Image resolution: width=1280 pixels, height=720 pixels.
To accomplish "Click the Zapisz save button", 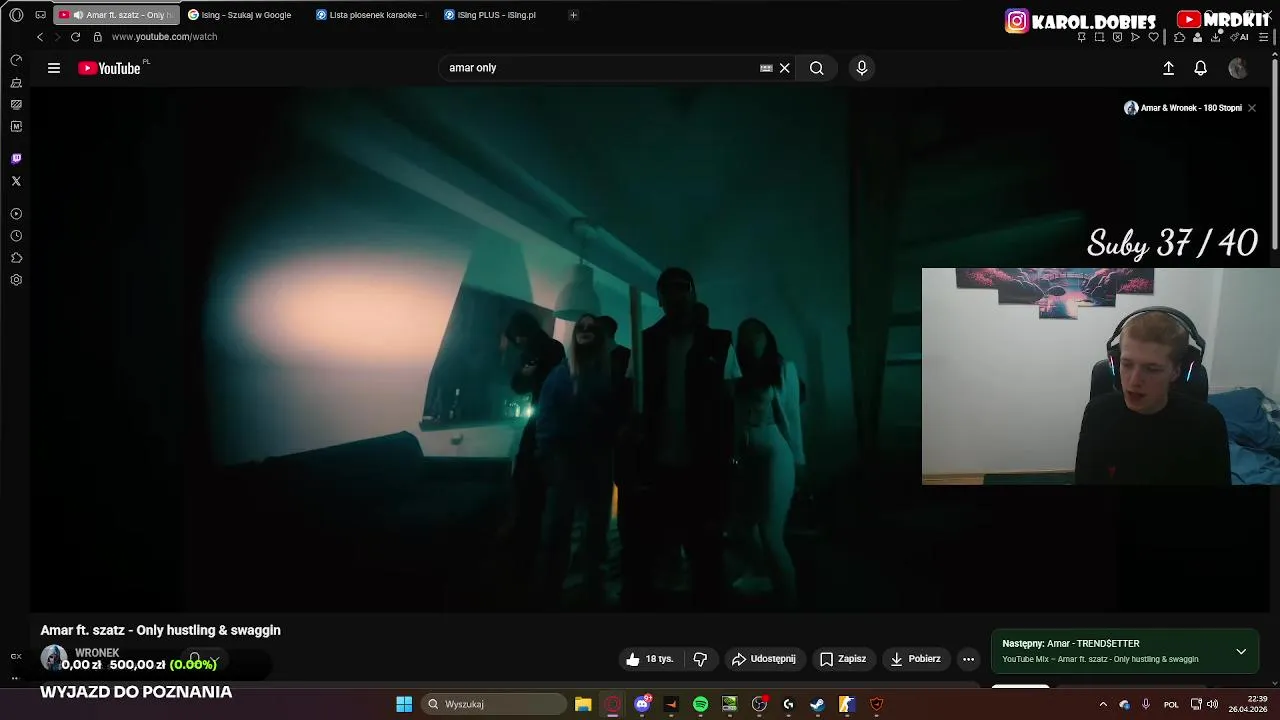I will click(843, 659).
